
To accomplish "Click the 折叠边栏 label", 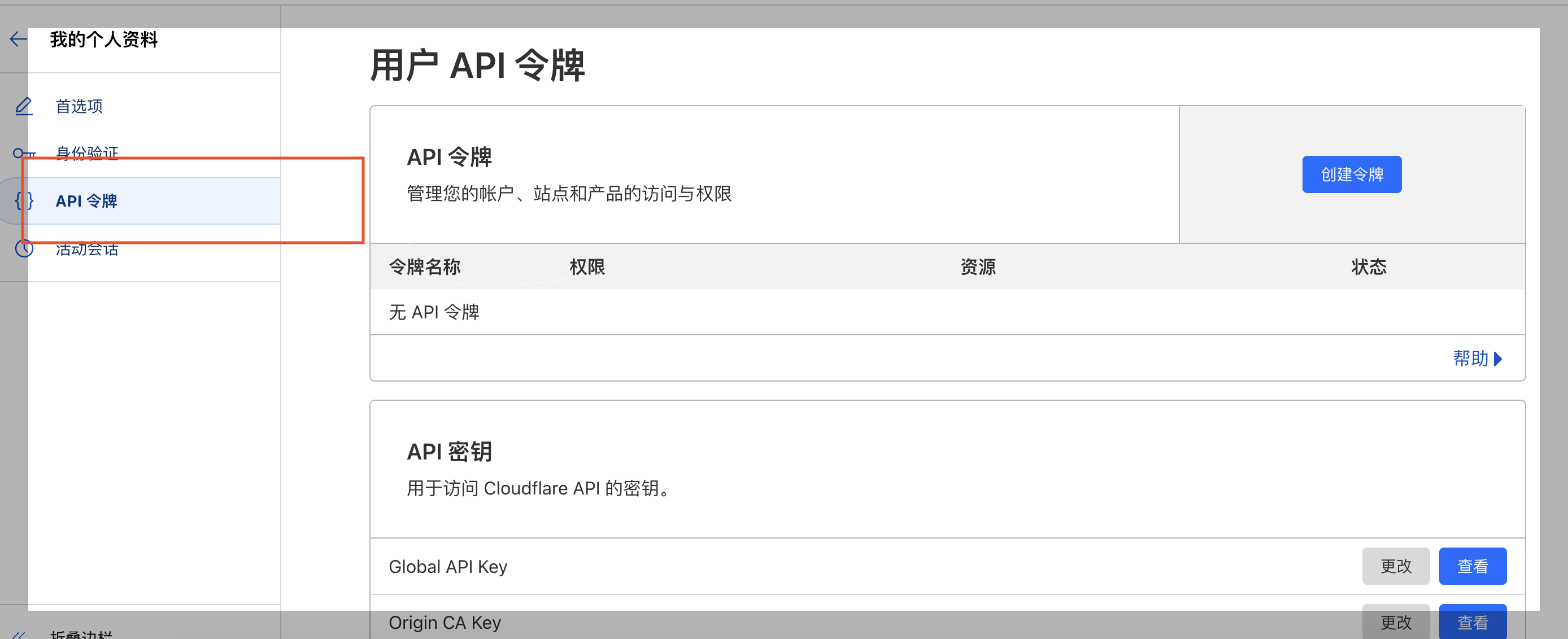I will tap(81, 634).
